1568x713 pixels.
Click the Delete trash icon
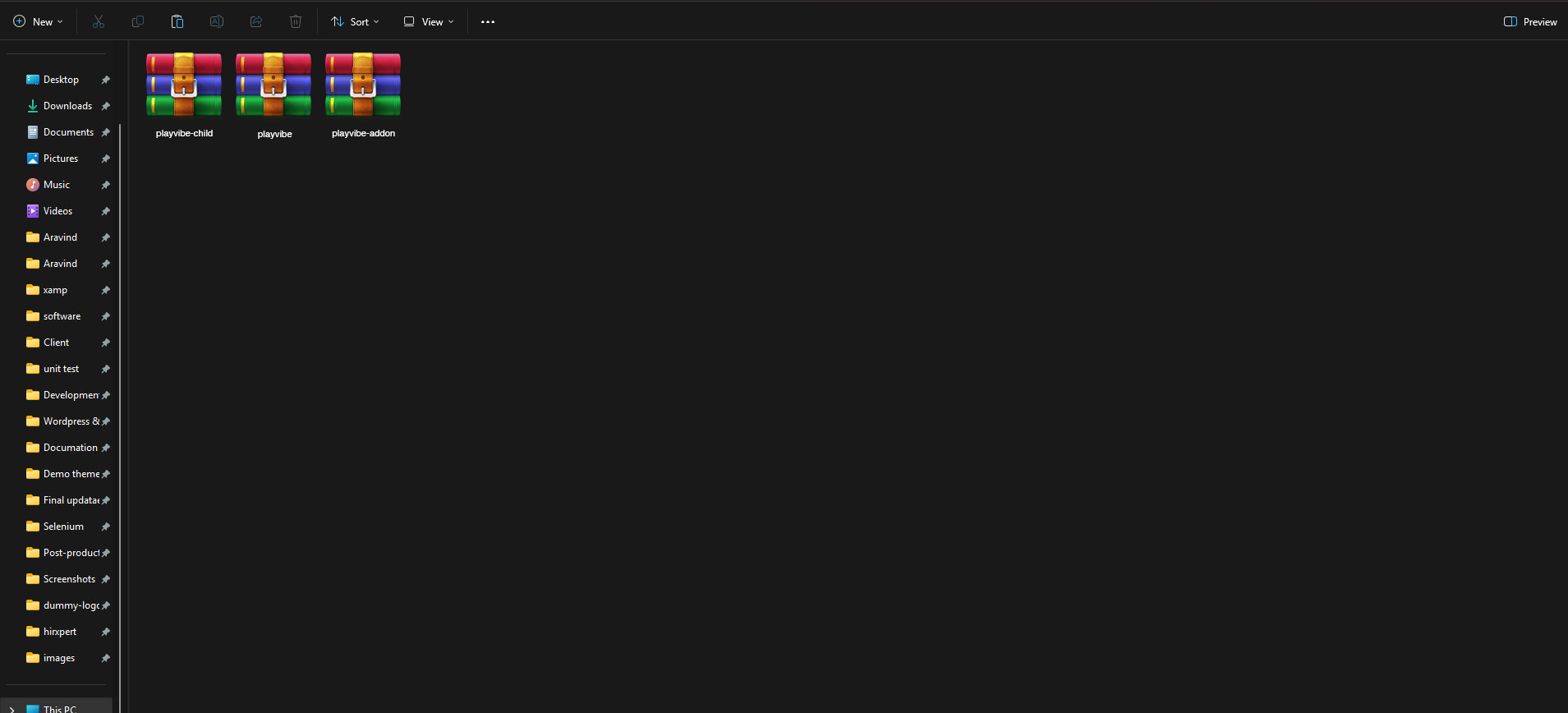tap(296, 22)
